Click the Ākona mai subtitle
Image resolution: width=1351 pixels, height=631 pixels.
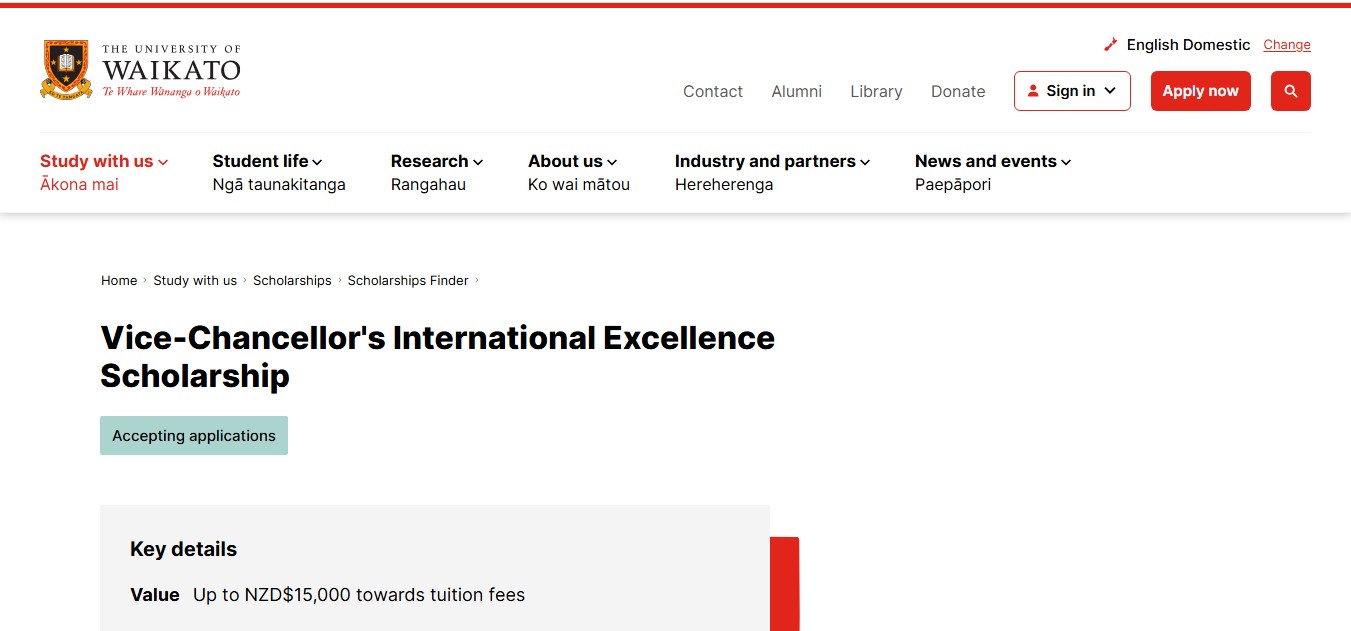coord(79,184)
